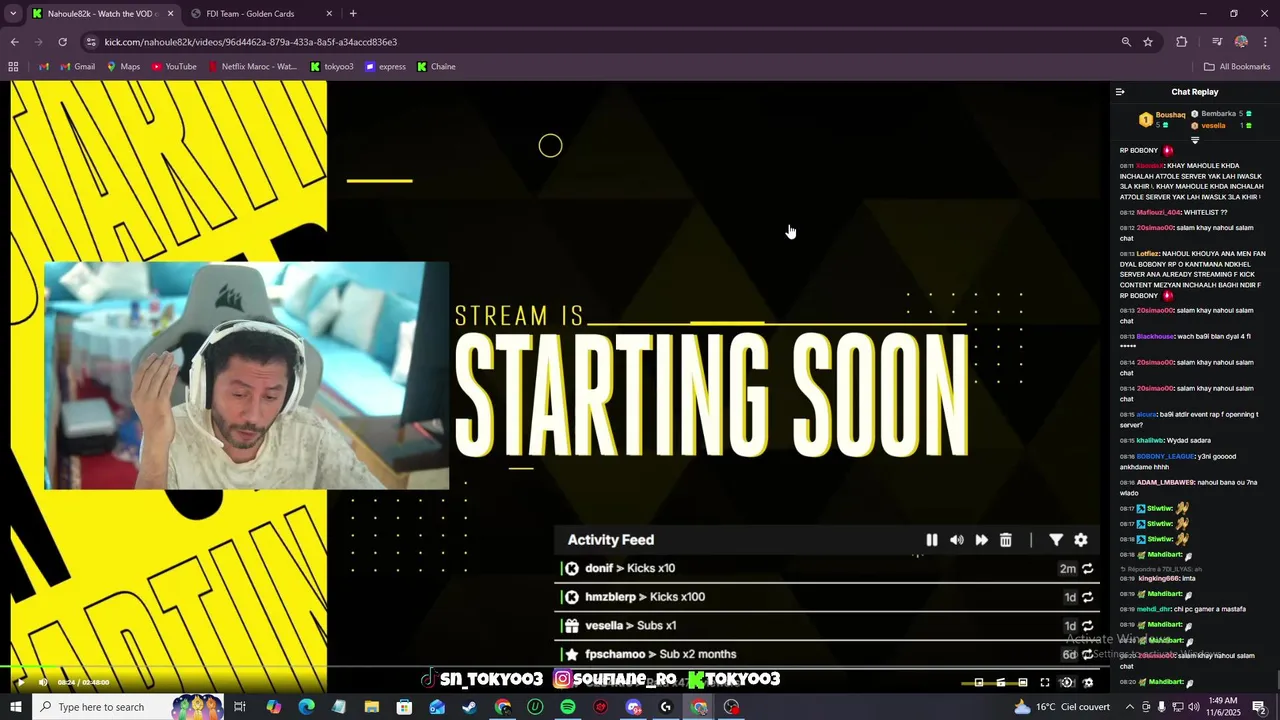Mute Activity Feed alerts
The height and width of the screenshot is (720, 1280).
point(957,540)
